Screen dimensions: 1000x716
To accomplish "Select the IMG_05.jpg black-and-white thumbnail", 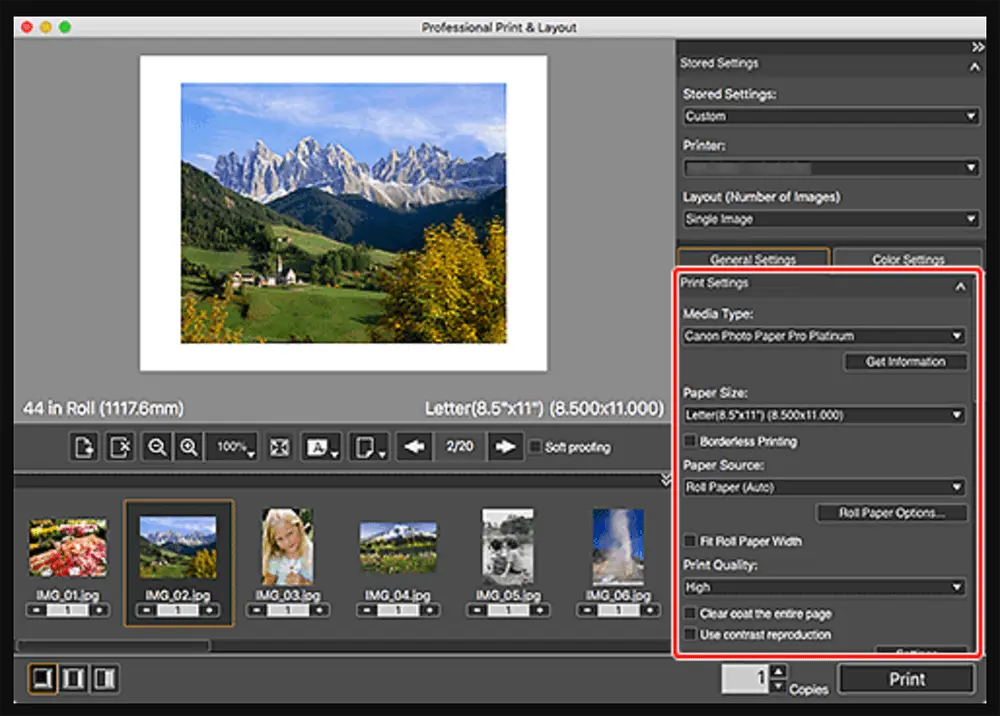I will pos(508,546).
